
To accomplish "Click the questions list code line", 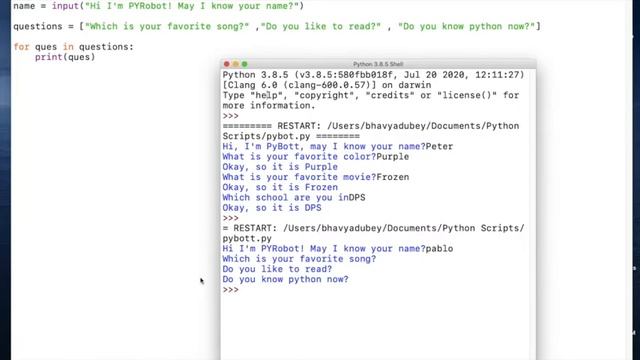I will pyautogui.click(x=277, y=27).
